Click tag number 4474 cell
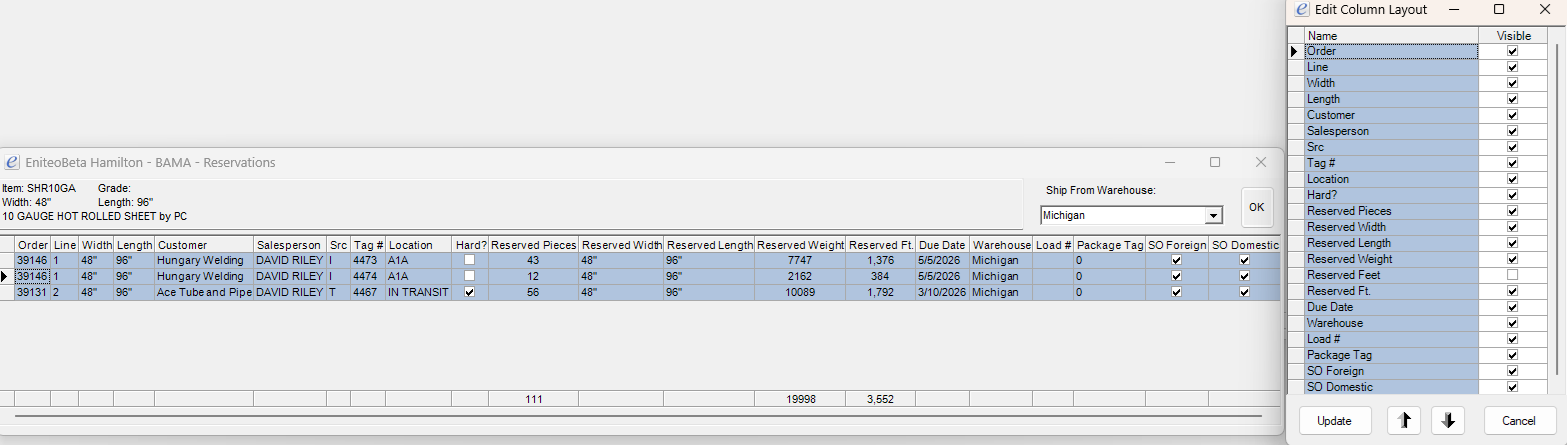 click(368, 276)
